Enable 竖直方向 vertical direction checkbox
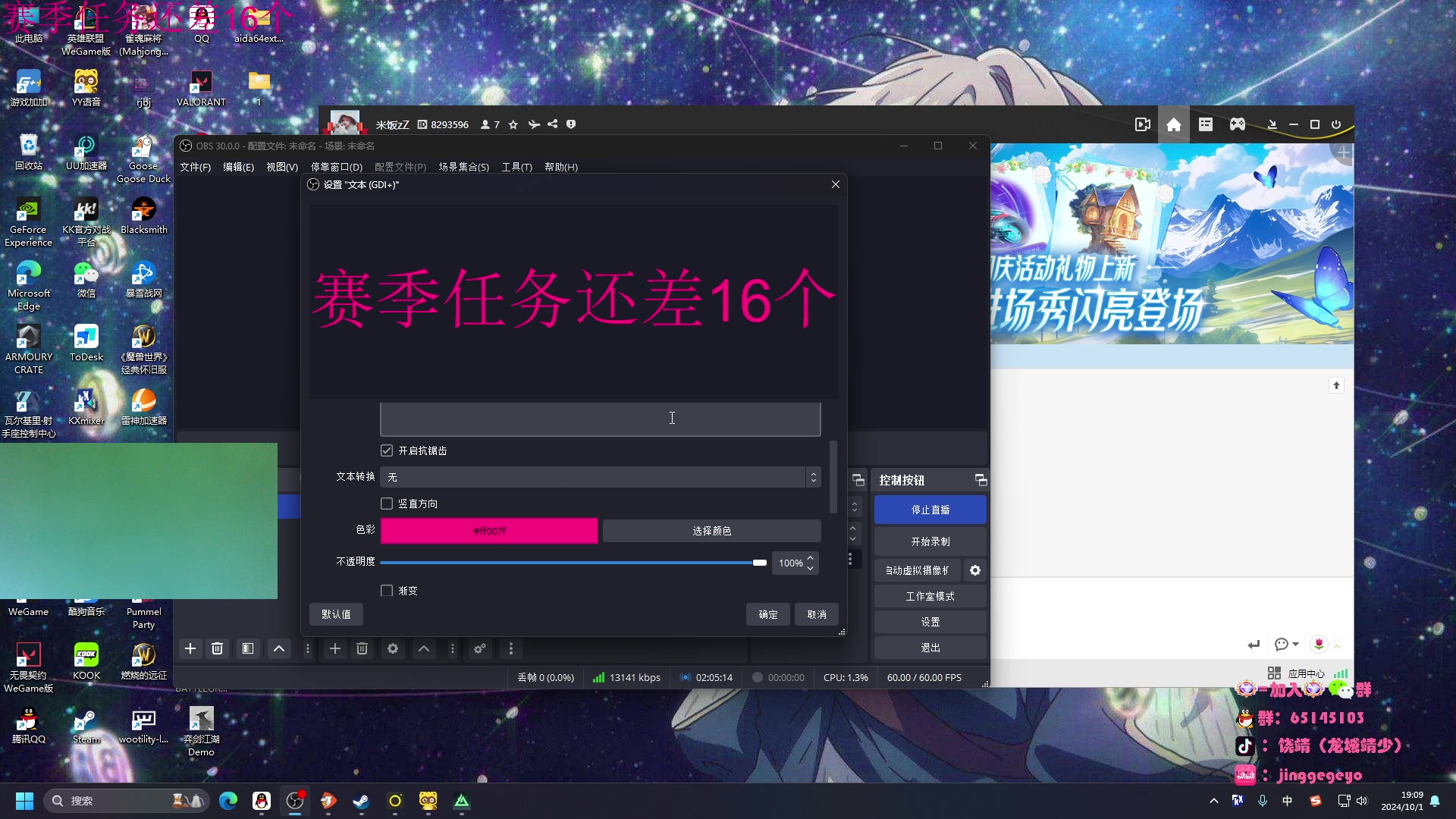Image resolution: width=1456 pixels, height=819 pixels. [387, 503]
